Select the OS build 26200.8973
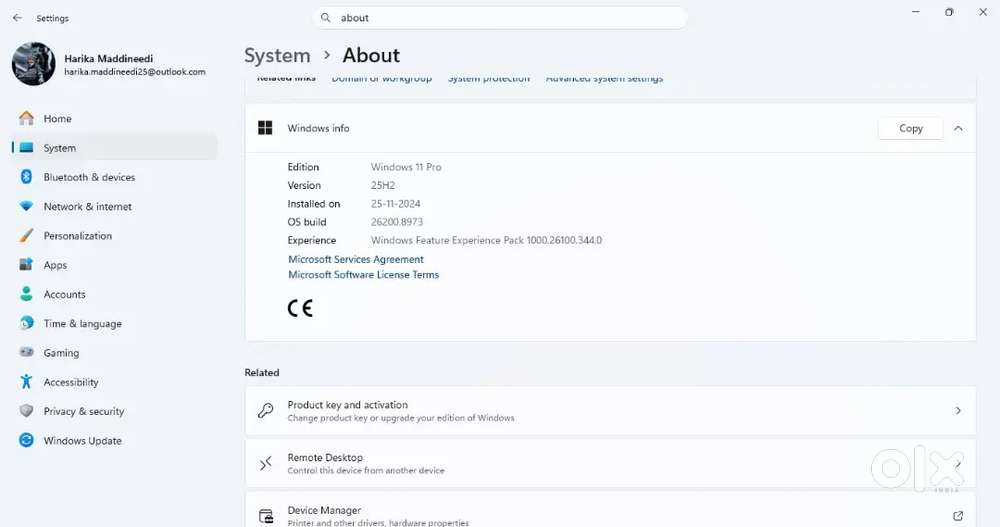The image size is (1000, 527). coord(397,222)
